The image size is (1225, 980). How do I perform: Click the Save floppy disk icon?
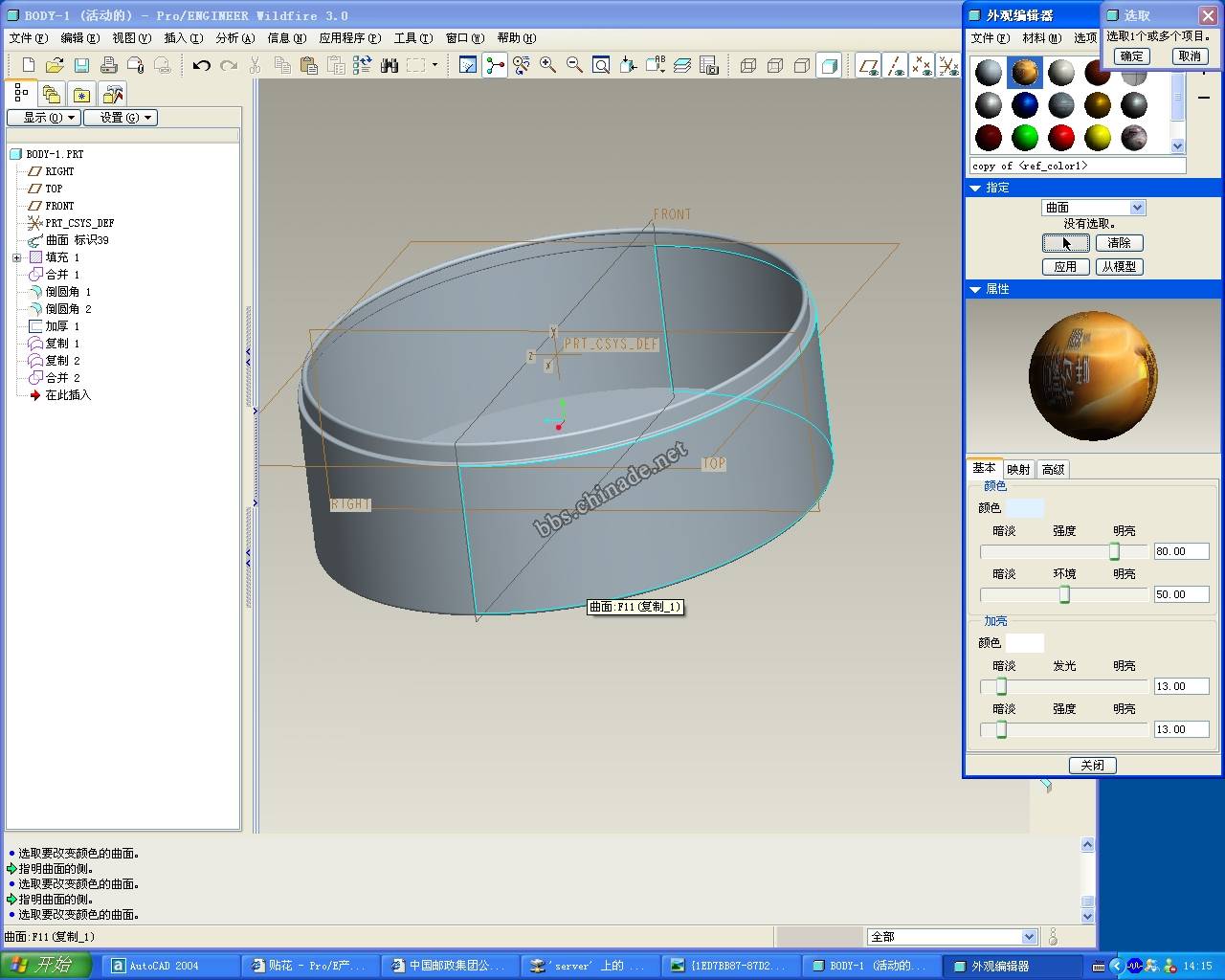(x=81, y=65)
